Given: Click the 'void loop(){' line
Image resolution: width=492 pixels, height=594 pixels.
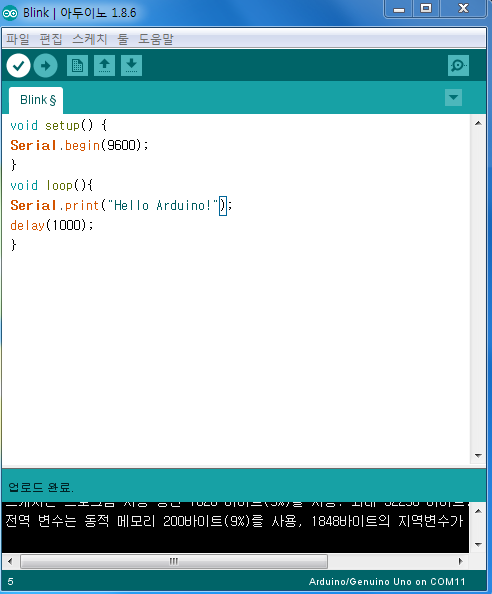Looking at the screenshot, I should (x=52, y=185).
